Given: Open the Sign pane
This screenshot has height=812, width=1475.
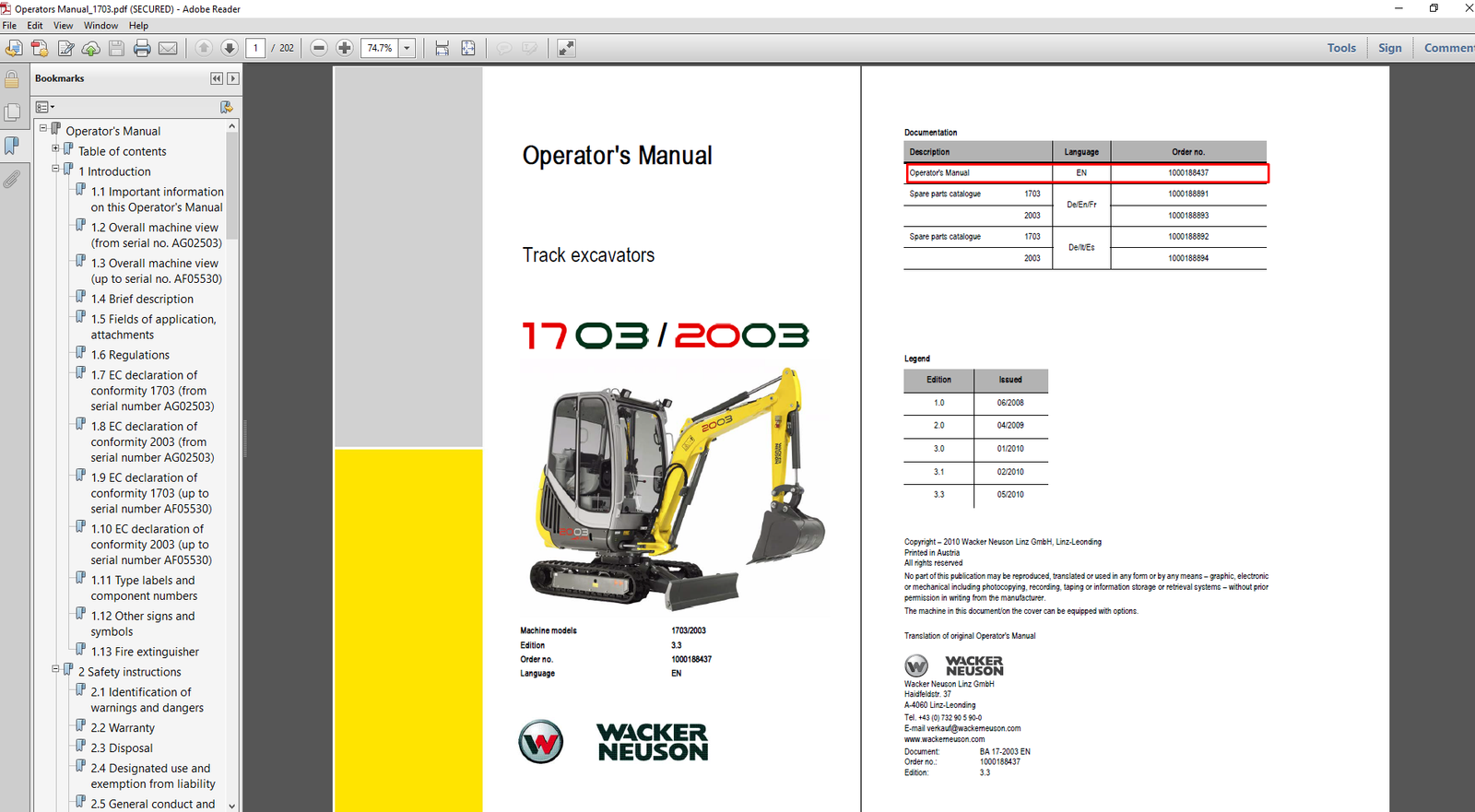Looking at the screenshot, I should coord(1389,48).
